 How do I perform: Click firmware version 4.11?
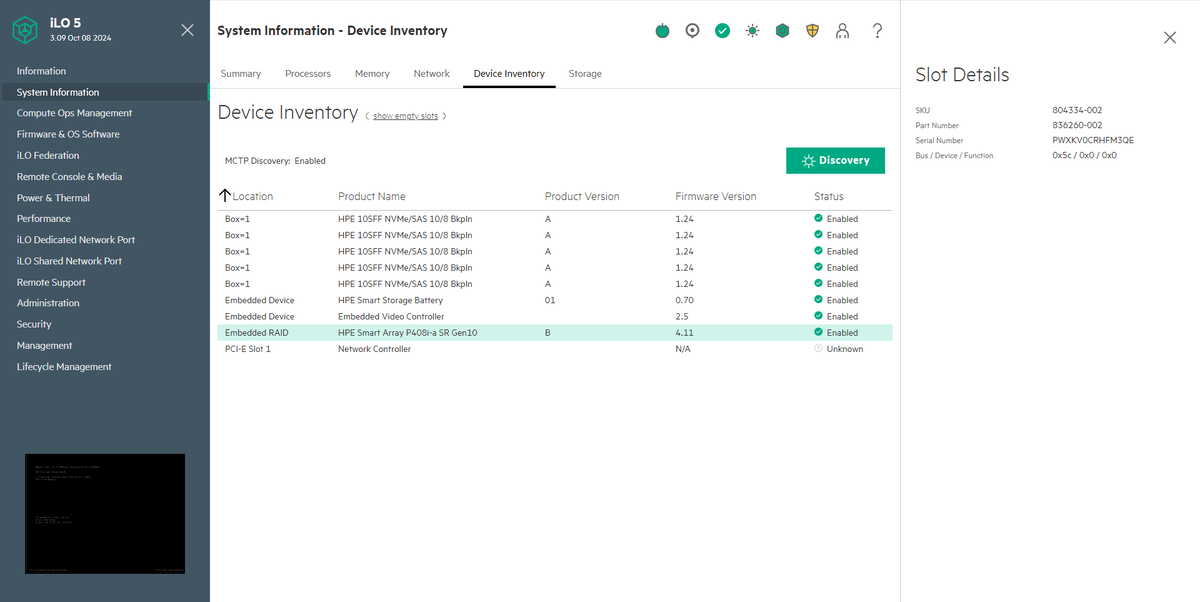[x=684, y=332]
